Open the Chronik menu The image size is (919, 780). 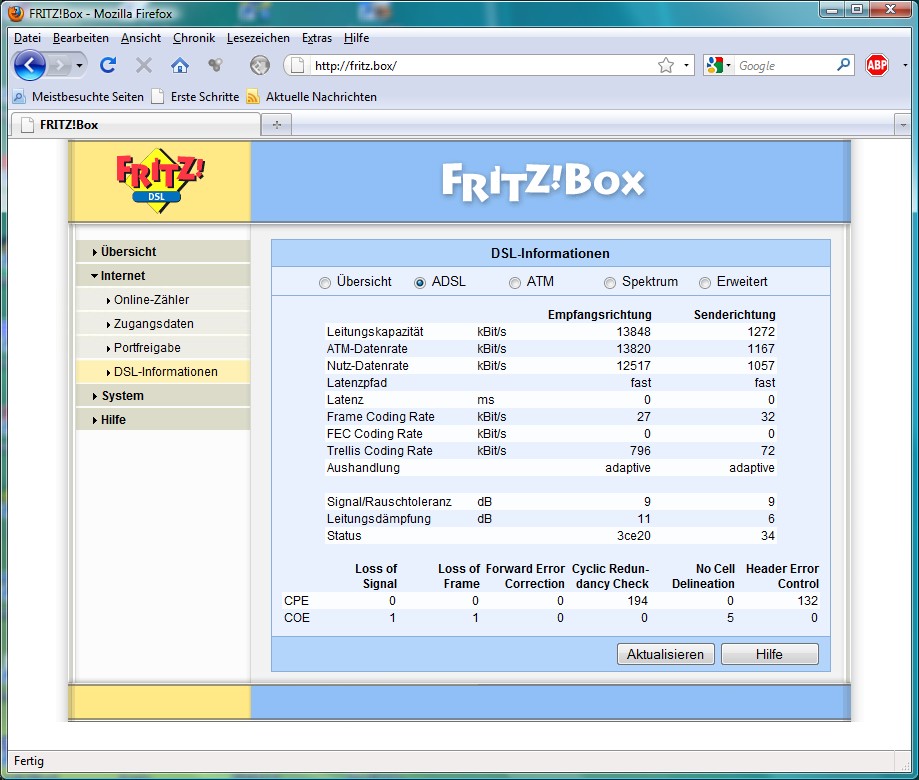coord(194,38)
